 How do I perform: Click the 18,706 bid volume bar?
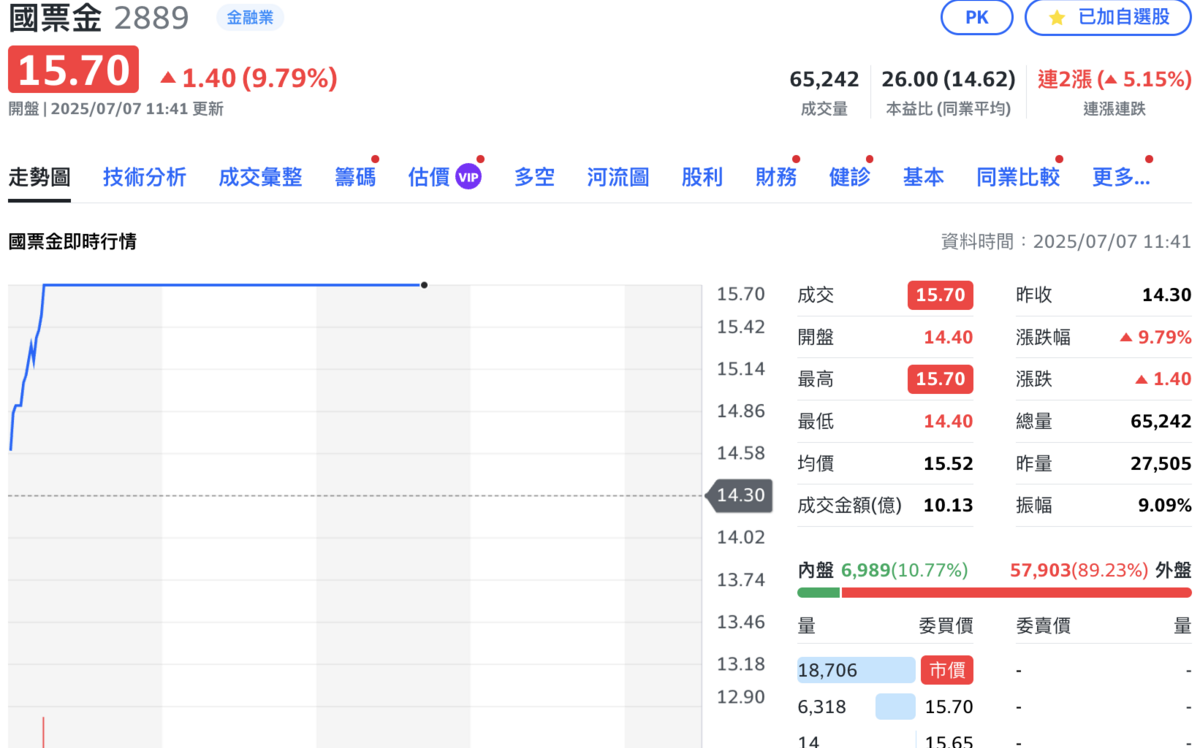coord(856,670)
